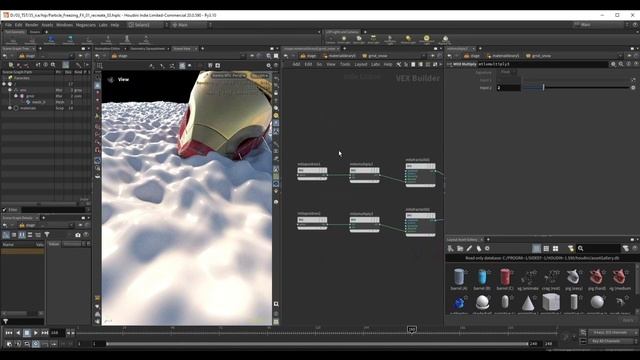Select the Camera shelf tool
Image resolution: width=640 pixels, height=360 pixels.
tap(330, 40)
